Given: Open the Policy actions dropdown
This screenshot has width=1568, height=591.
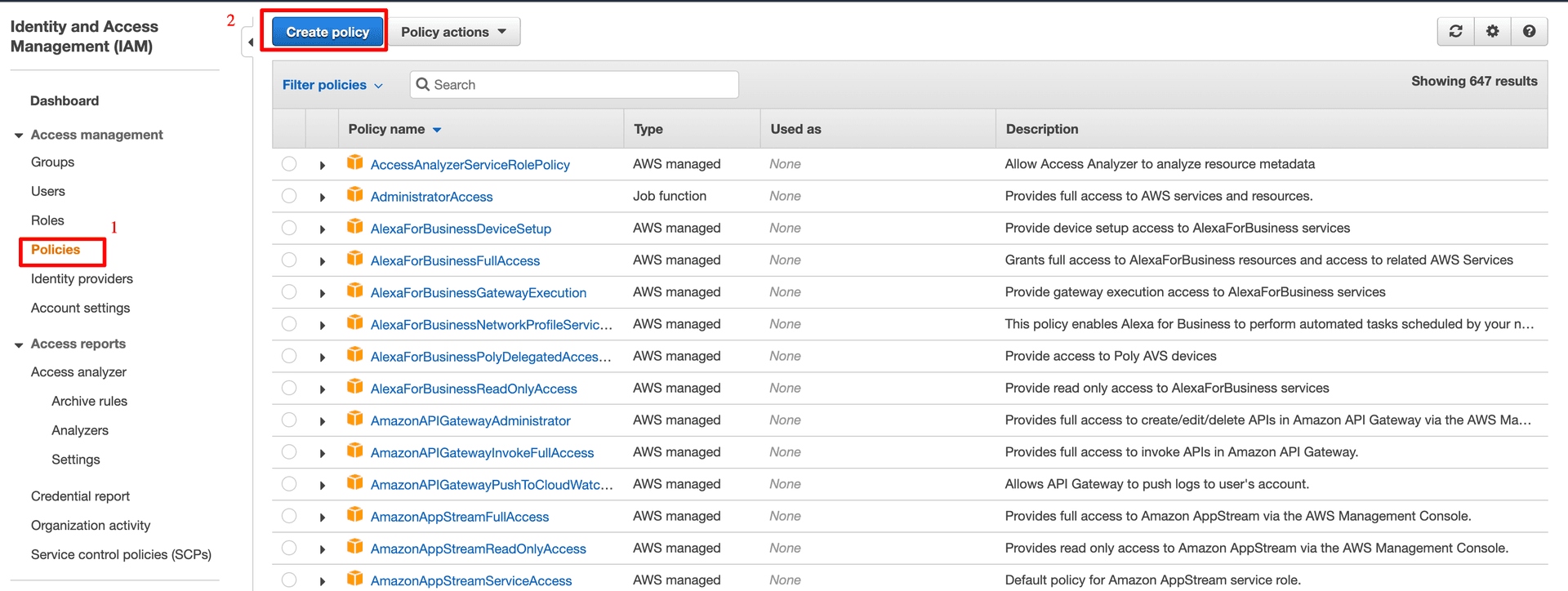Looking at the screenshot, I should pyautogui.click(x=453, y=32).
